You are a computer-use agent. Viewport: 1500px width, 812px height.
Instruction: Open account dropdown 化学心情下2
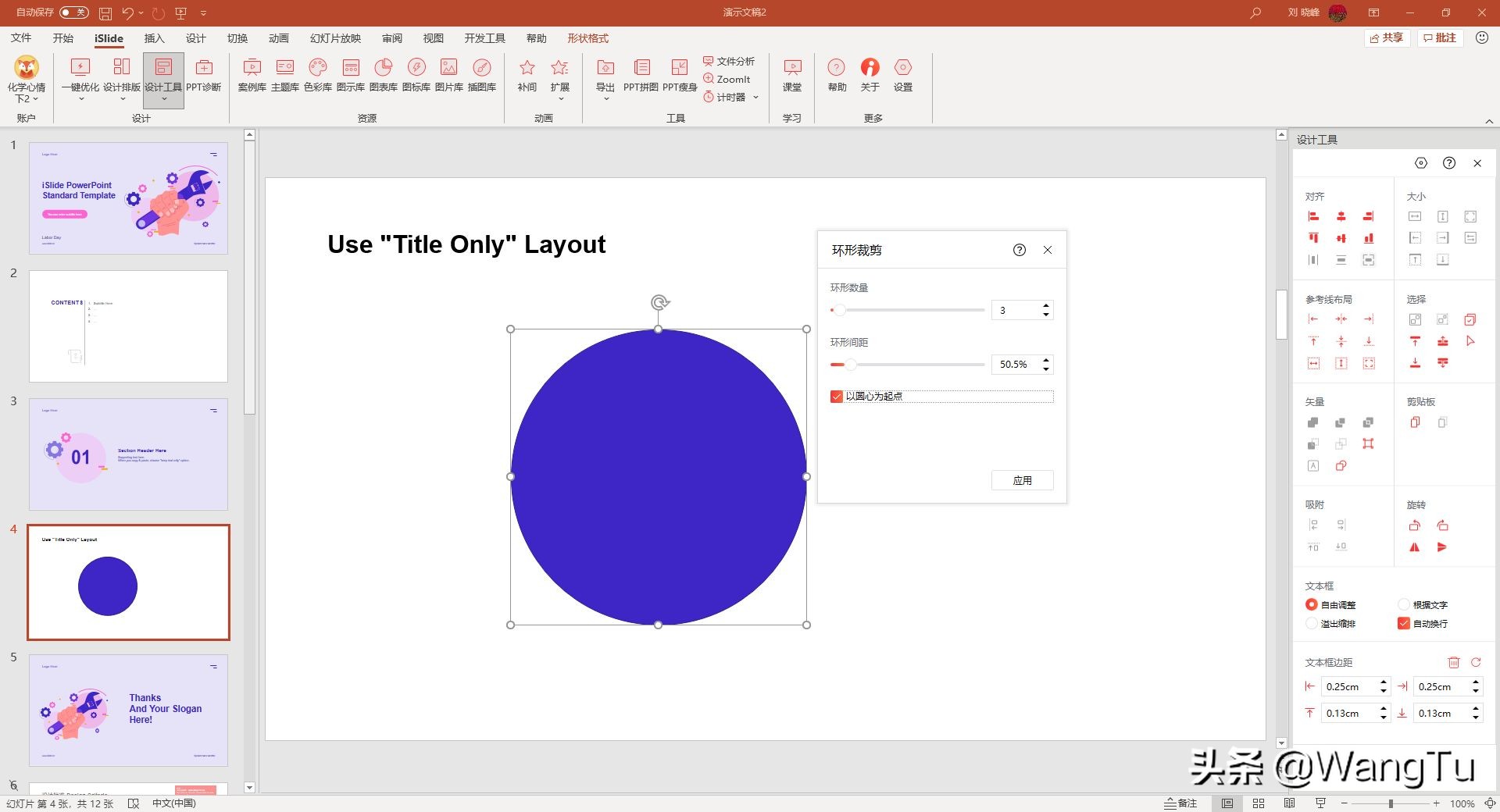[27, 79]
